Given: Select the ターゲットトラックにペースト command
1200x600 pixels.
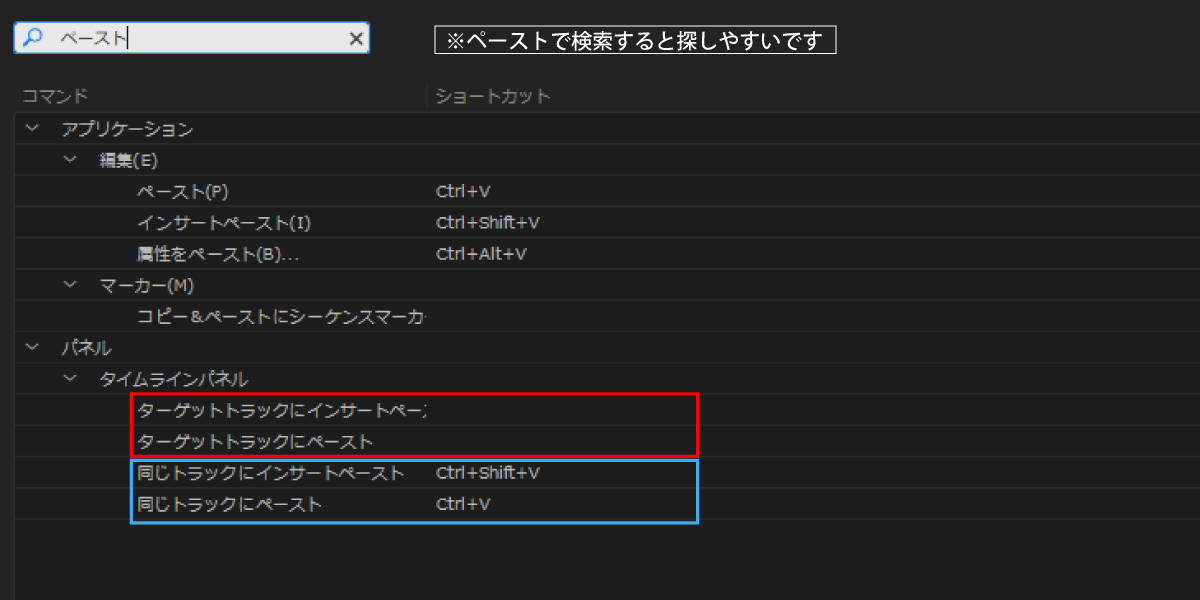Looking at the screenshot, I should pos(255,441).
